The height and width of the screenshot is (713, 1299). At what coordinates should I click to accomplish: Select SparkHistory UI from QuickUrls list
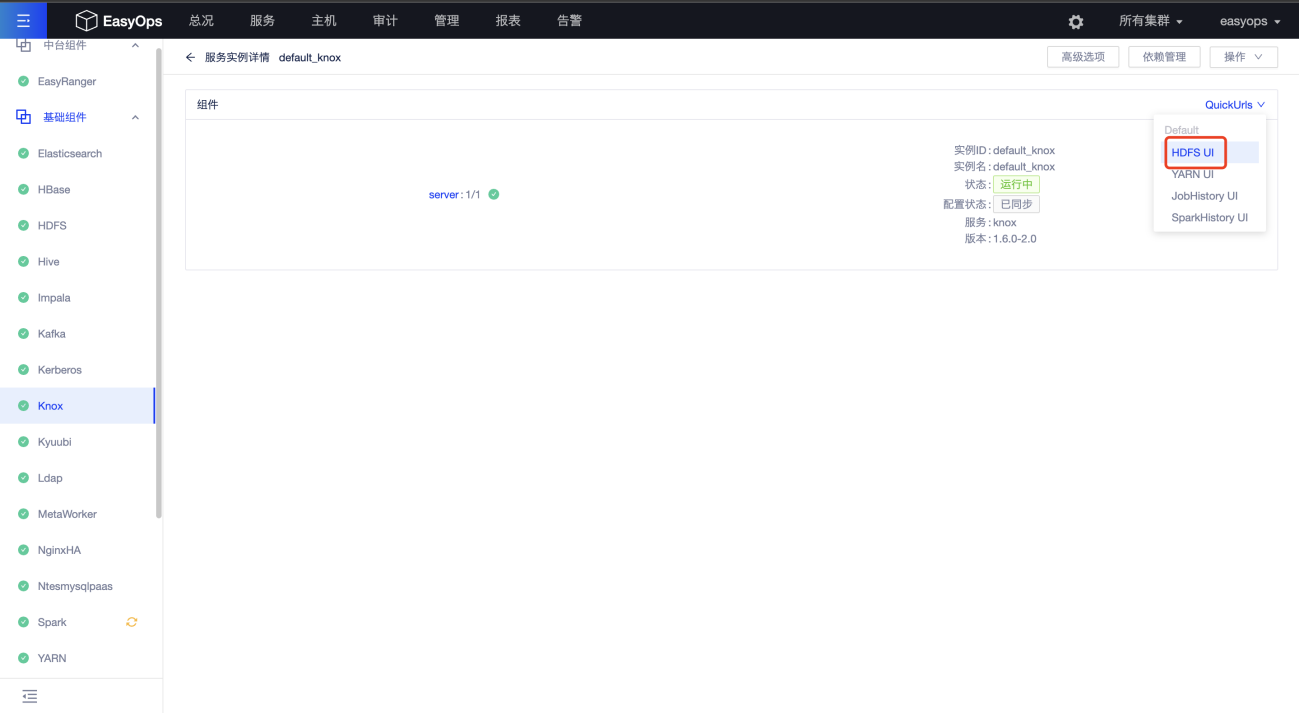[x=1210, y=218]
